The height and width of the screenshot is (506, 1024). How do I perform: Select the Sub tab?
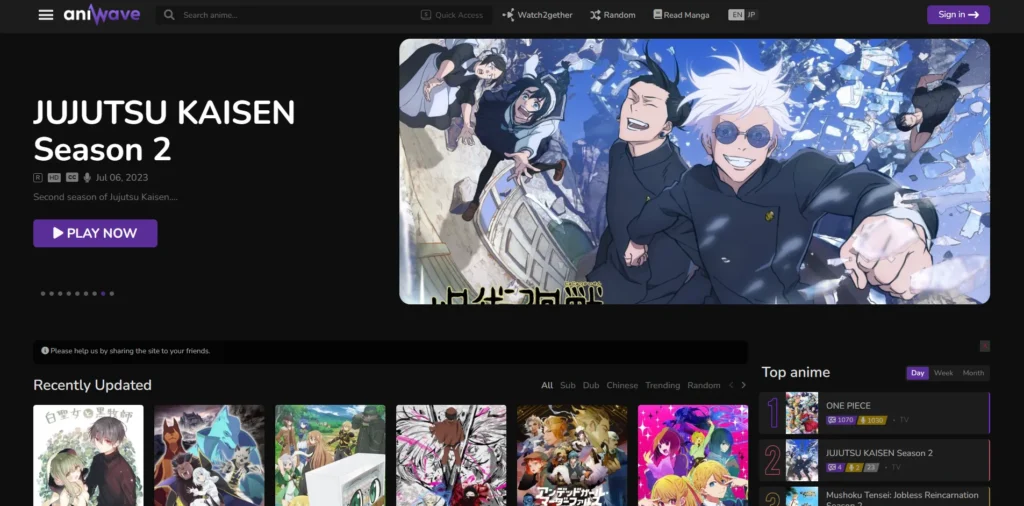point(568,385)
